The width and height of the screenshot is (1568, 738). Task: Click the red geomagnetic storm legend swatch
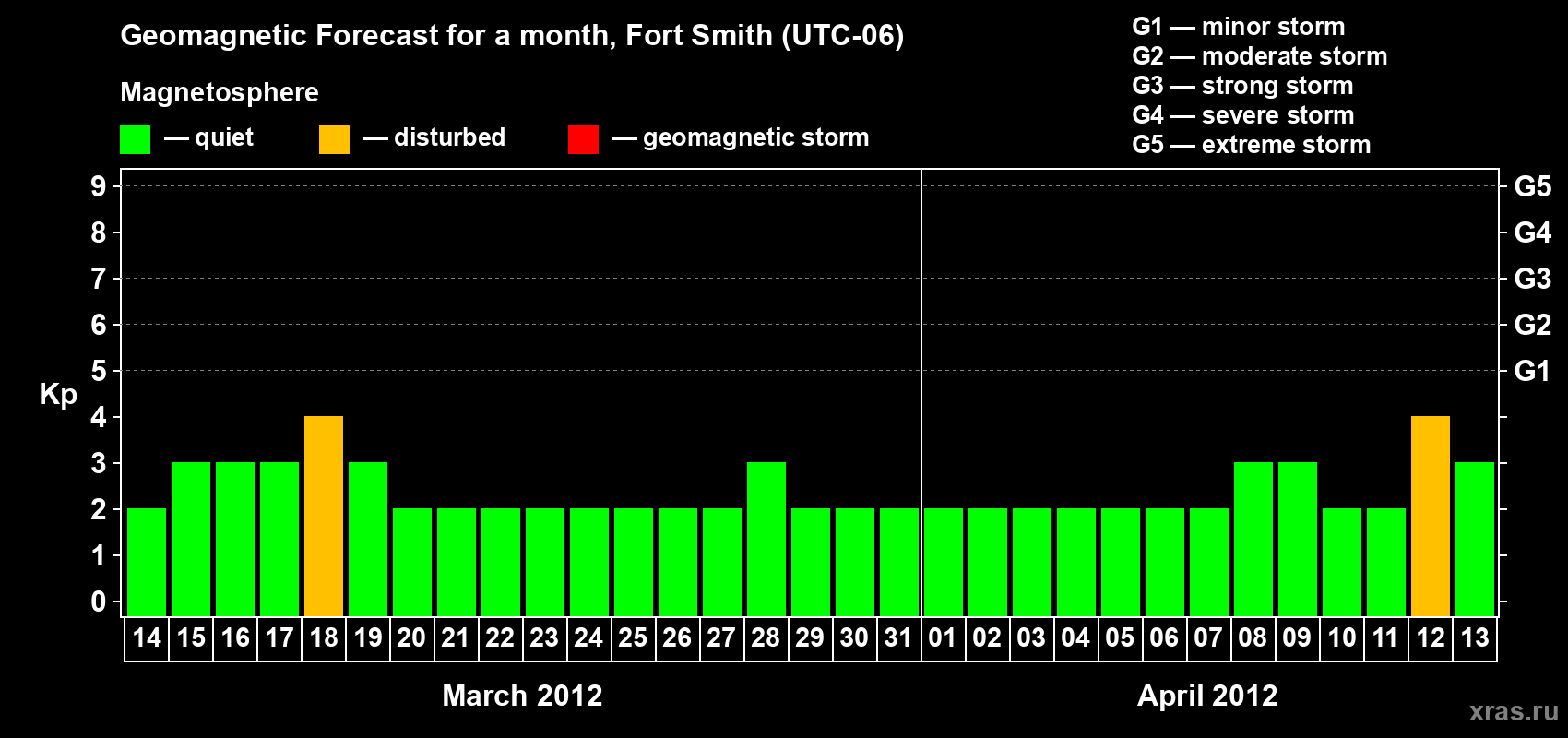click(583, 139)
